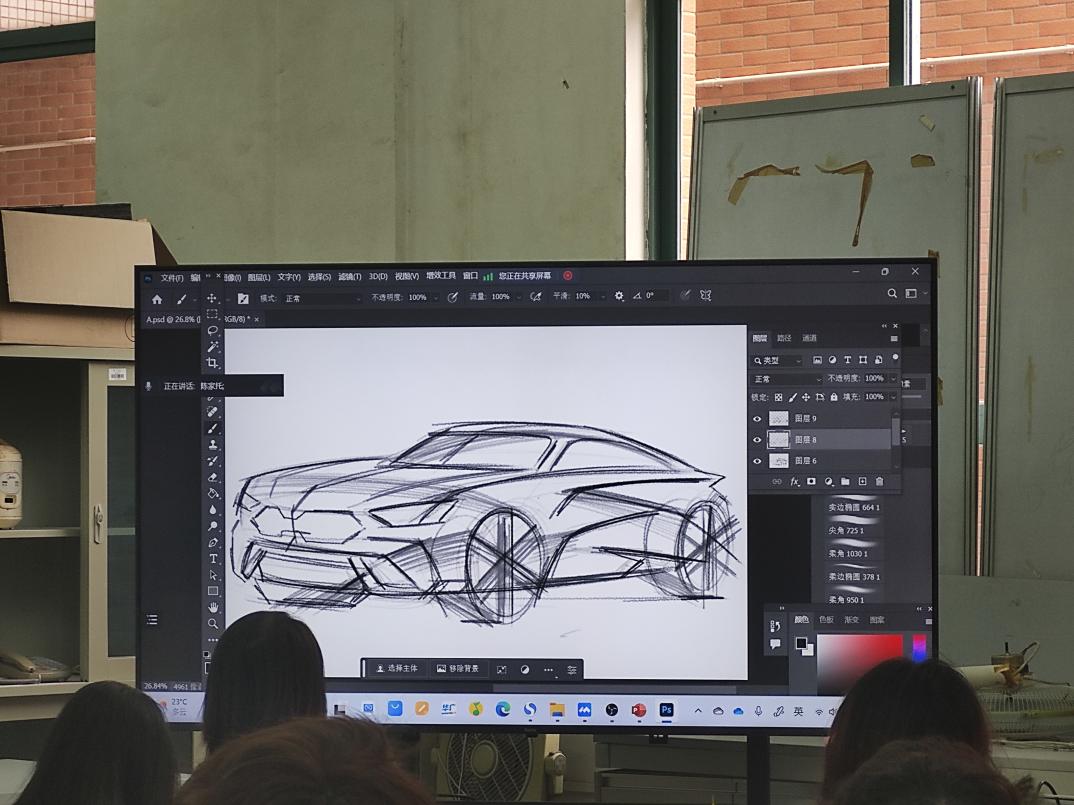Select the Move tool
Viewport: 1074px width, 805px height.
pyautogui.click(x=212, y=298)
